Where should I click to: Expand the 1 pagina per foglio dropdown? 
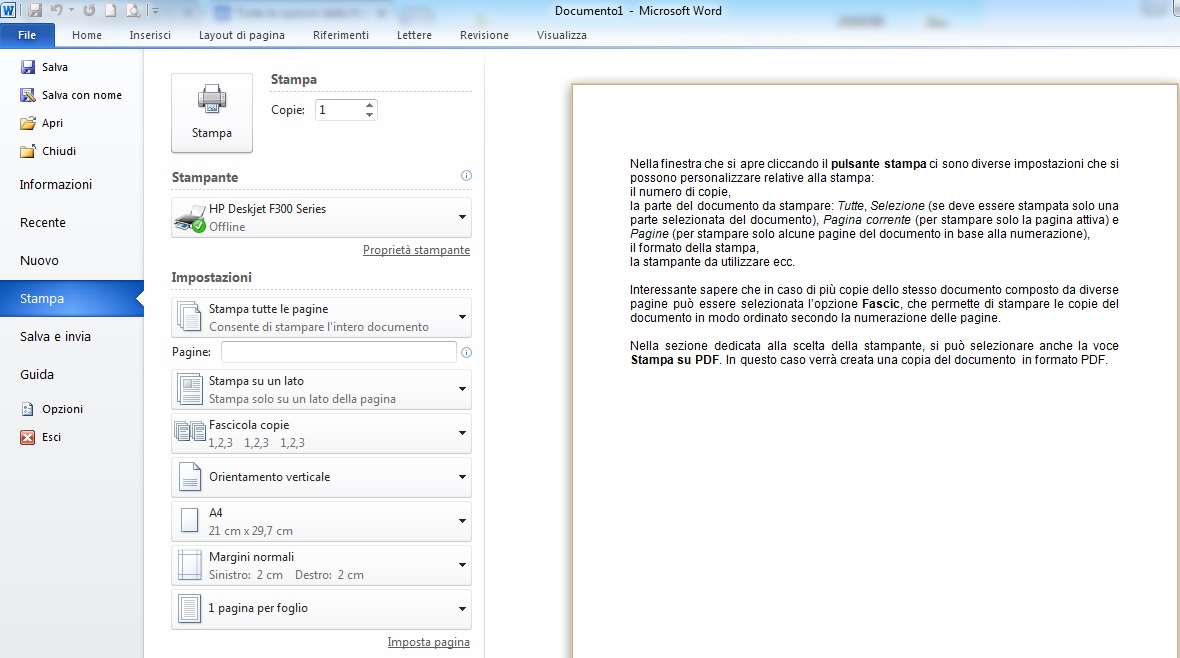[x=321, y=609]
